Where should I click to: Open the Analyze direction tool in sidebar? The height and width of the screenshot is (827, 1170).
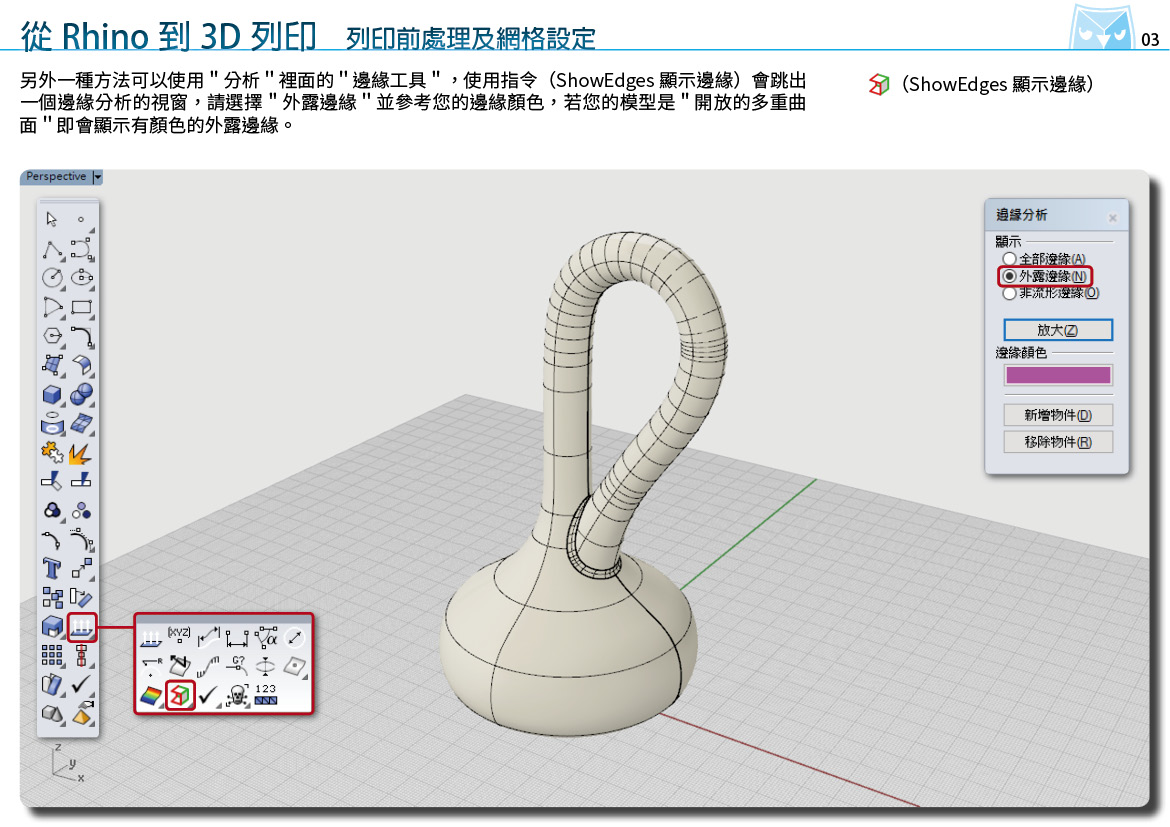pos(81,627)
